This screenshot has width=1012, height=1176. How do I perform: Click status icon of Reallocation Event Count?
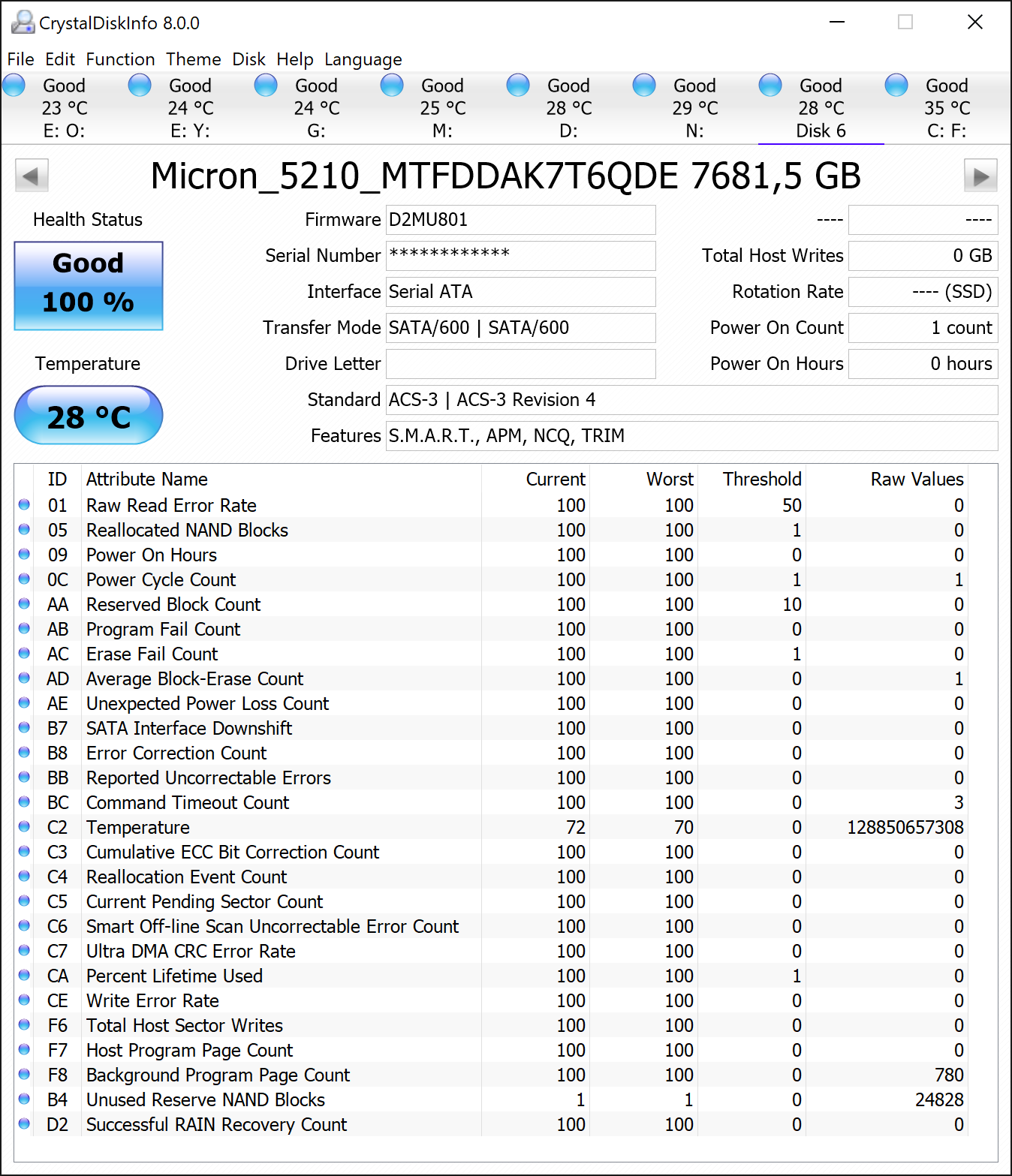tap(24, 877)
